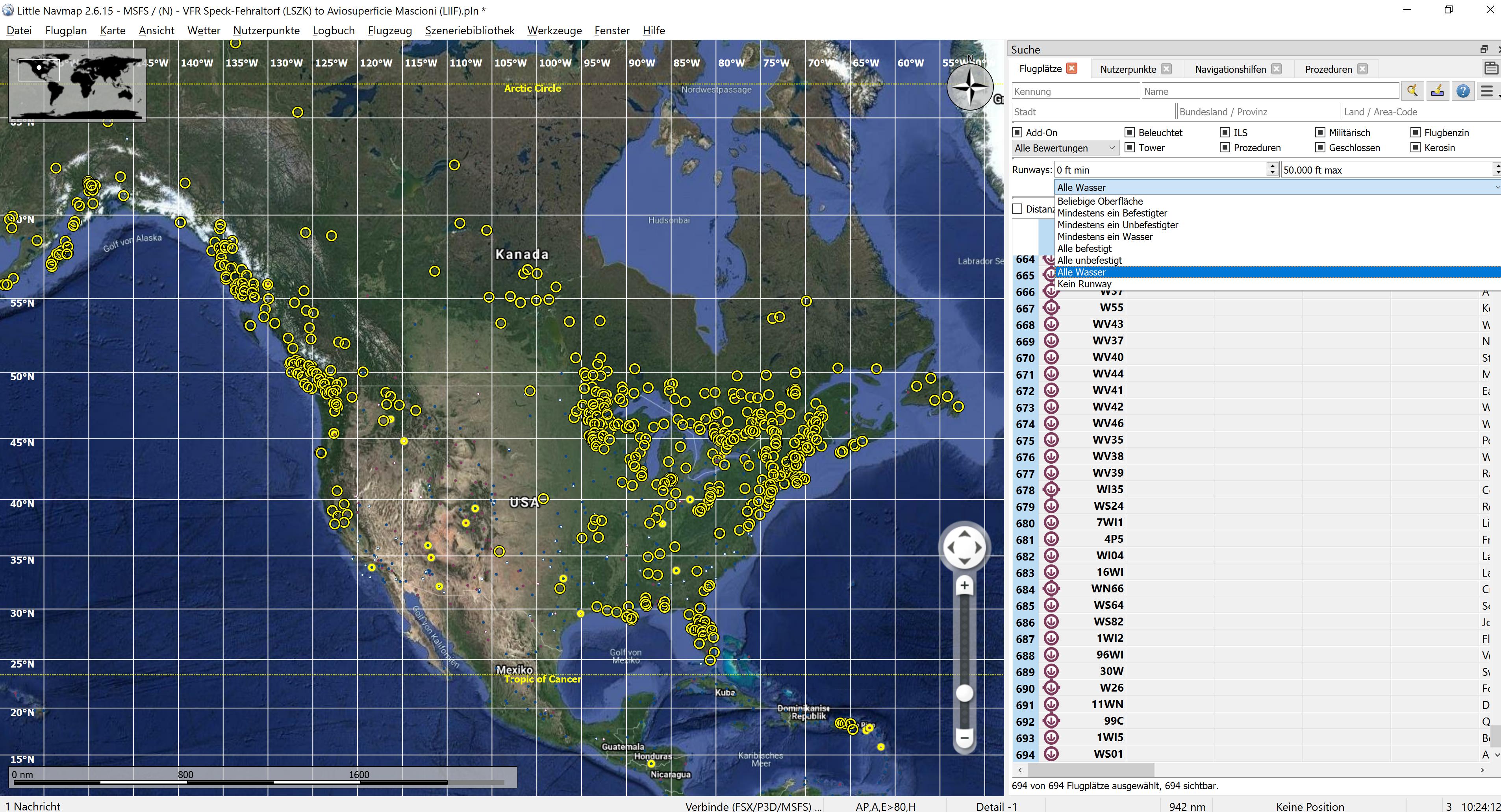Image resolution: width=1501 pixels, height=812 pixels.
Task: Click the window list icon beside Prozeduren tab
Action: click(x=1490, y=69)
